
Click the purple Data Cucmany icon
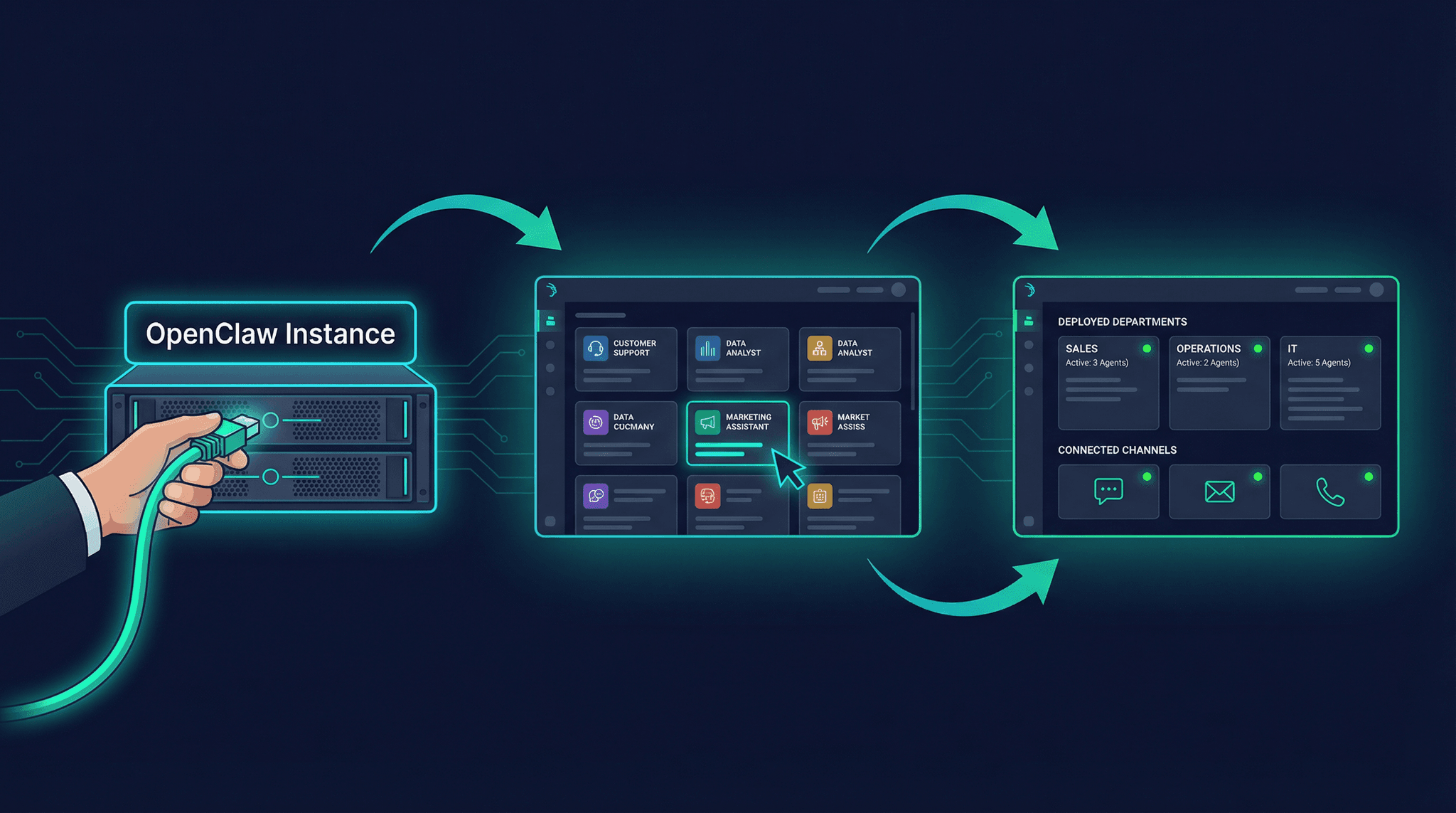coord(595,423)
